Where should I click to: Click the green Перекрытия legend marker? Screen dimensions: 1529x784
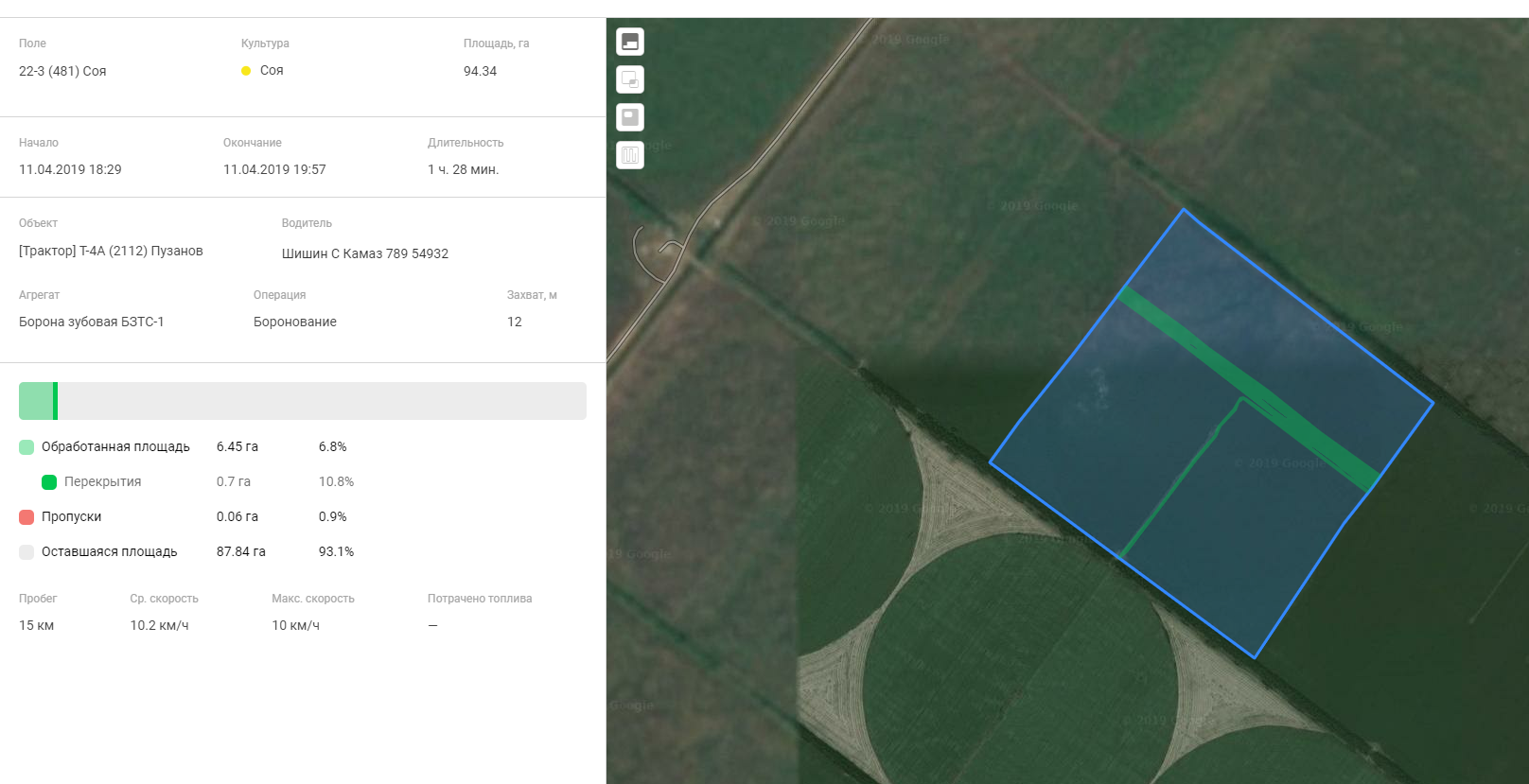49,482
